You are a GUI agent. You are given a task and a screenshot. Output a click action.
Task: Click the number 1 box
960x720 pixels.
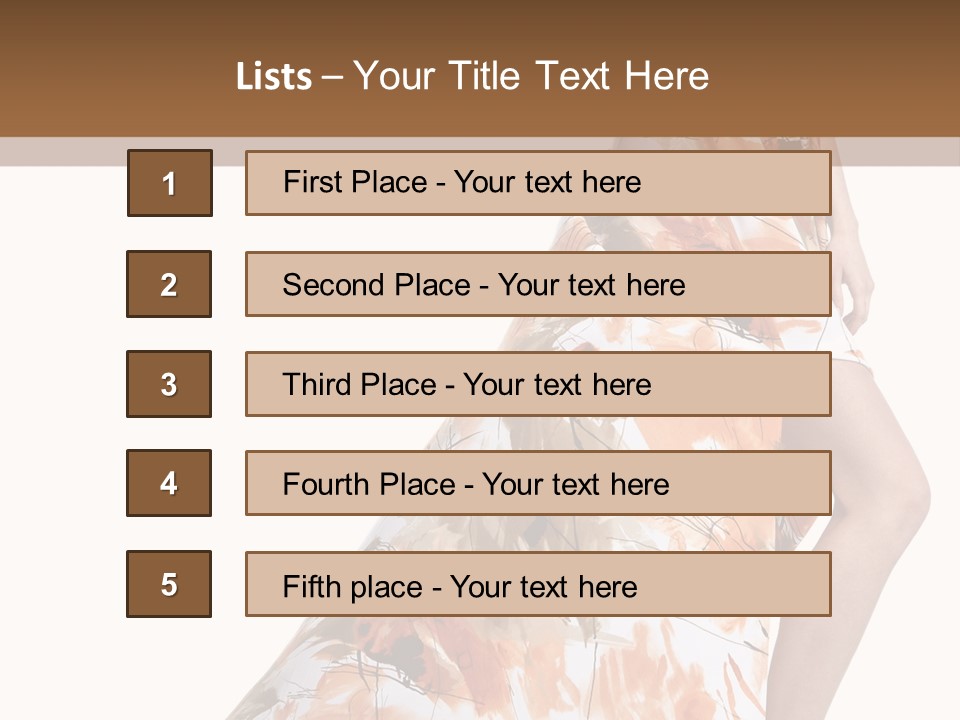169,183
